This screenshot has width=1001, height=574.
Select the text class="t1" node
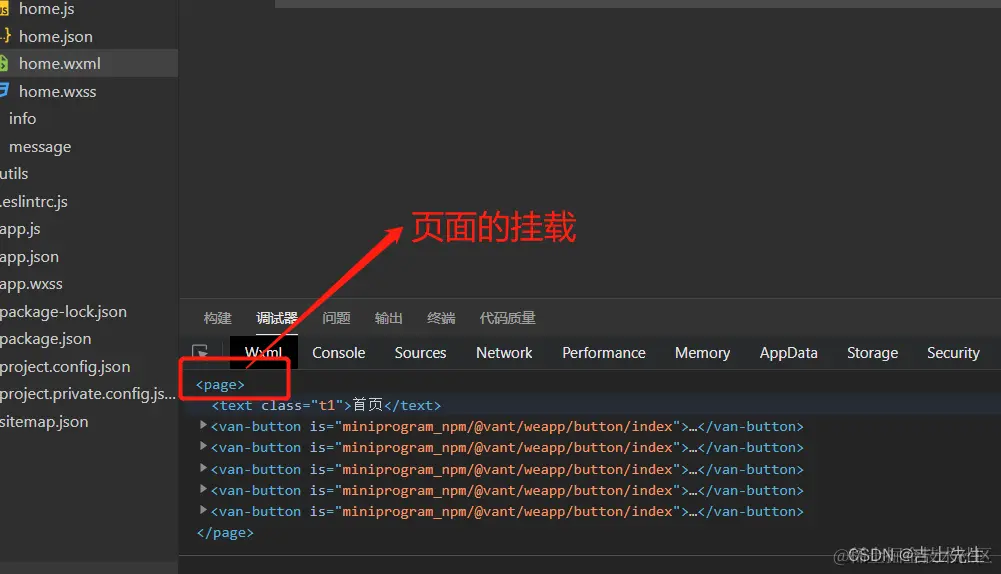326,405
